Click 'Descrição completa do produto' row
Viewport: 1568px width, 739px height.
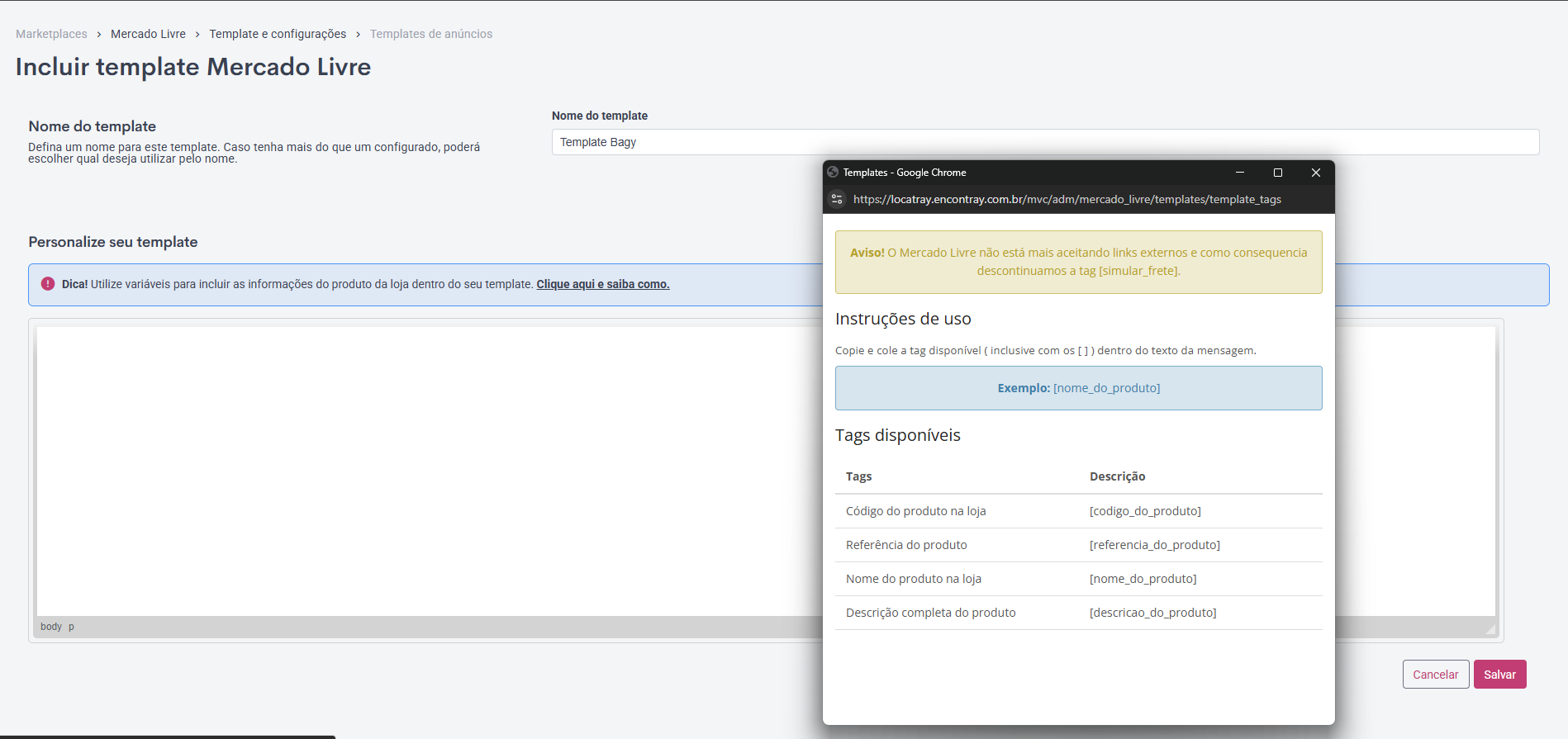click(1078, 613)
